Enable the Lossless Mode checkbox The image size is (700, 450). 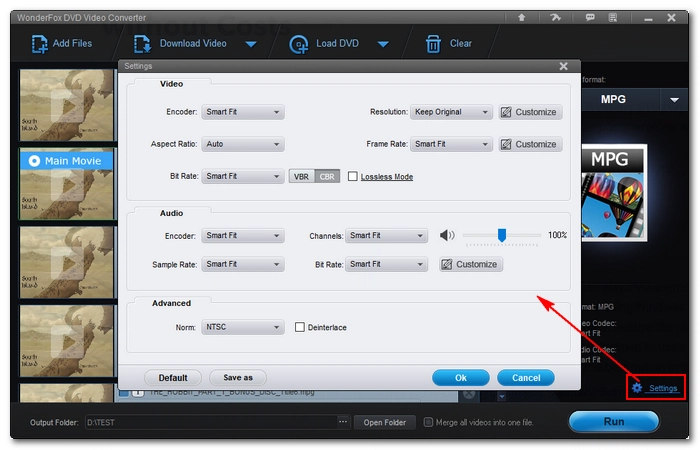tap(353, 176)
